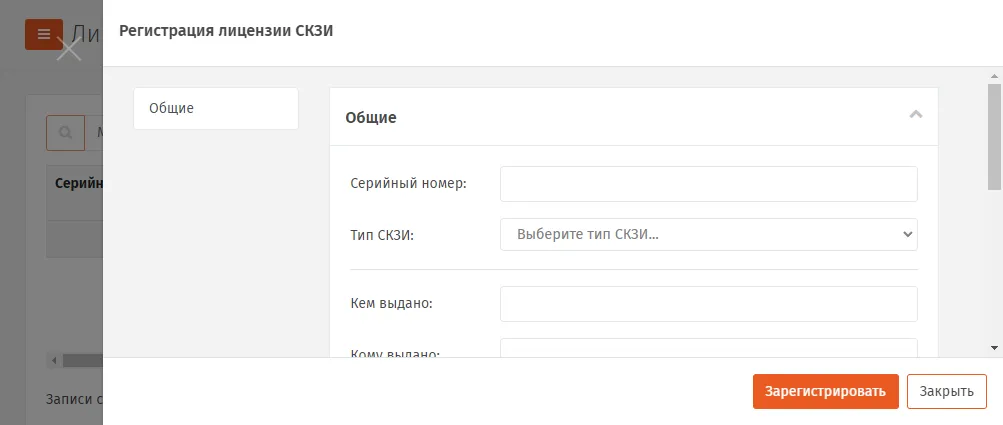Click the horizontal scrollbar thumb in the background table
The image size is (1003, 425).
pos(83,360)
